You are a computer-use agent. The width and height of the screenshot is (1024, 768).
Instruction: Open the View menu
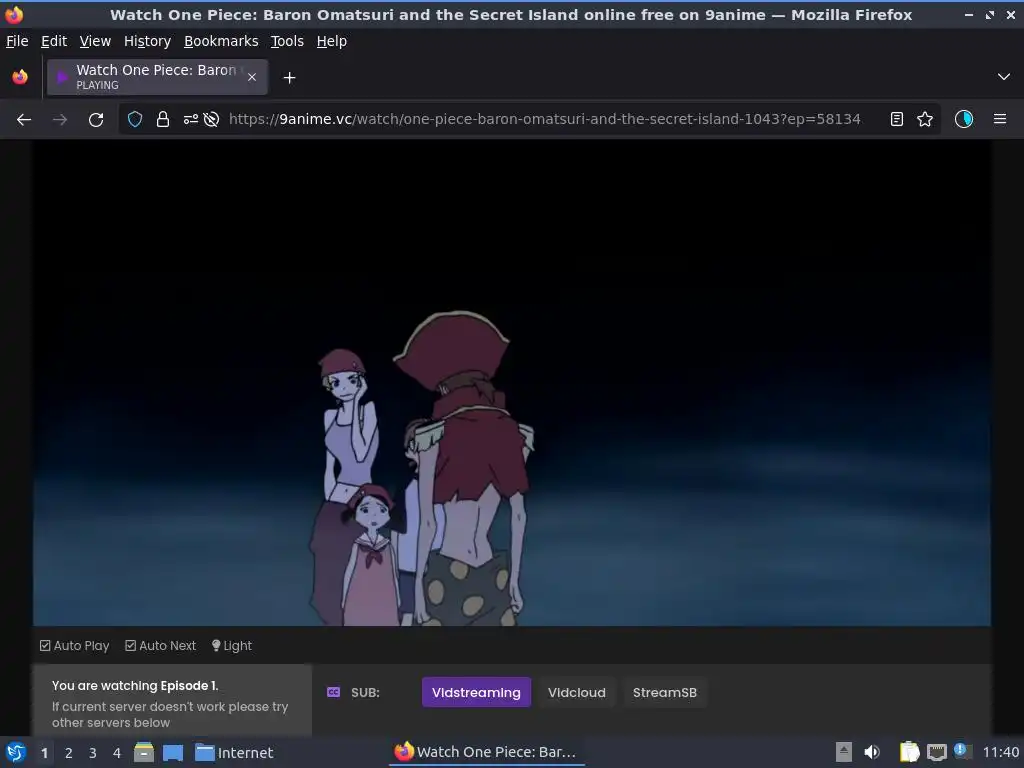[x=95, y=41]
